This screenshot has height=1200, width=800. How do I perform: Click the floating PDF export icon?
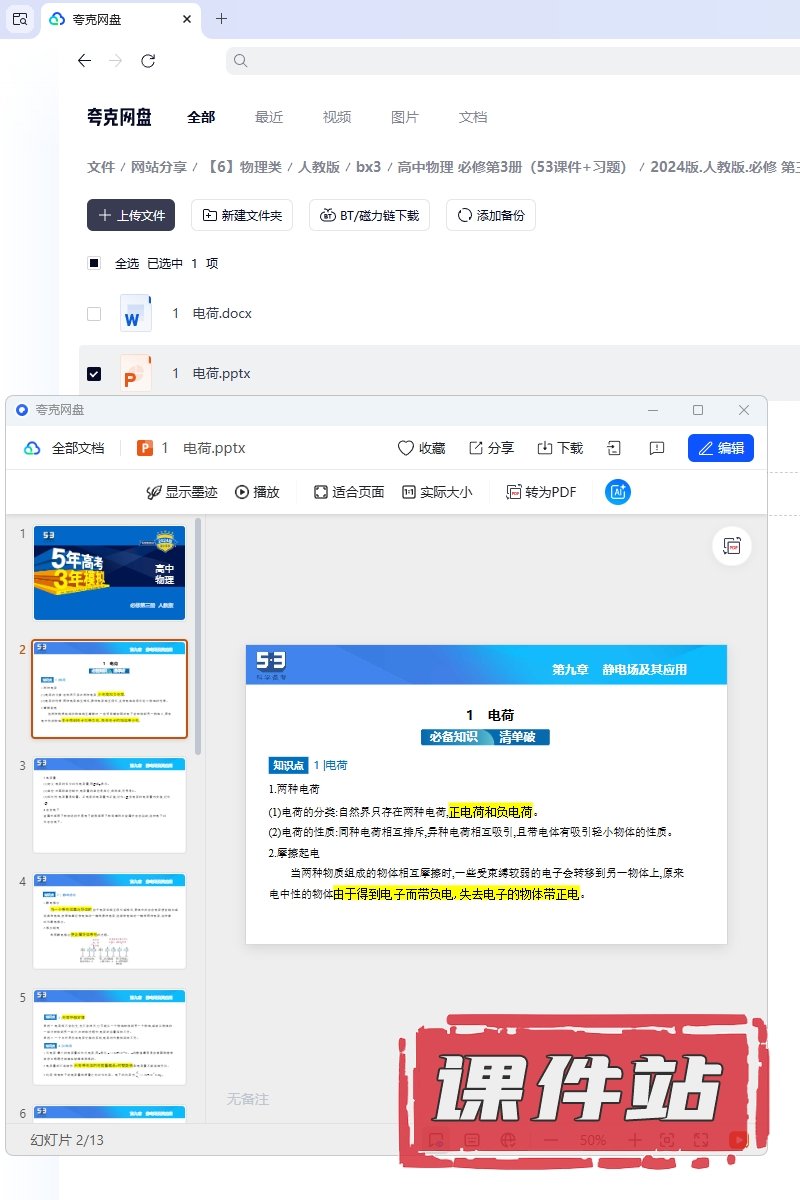click(732, 546)
